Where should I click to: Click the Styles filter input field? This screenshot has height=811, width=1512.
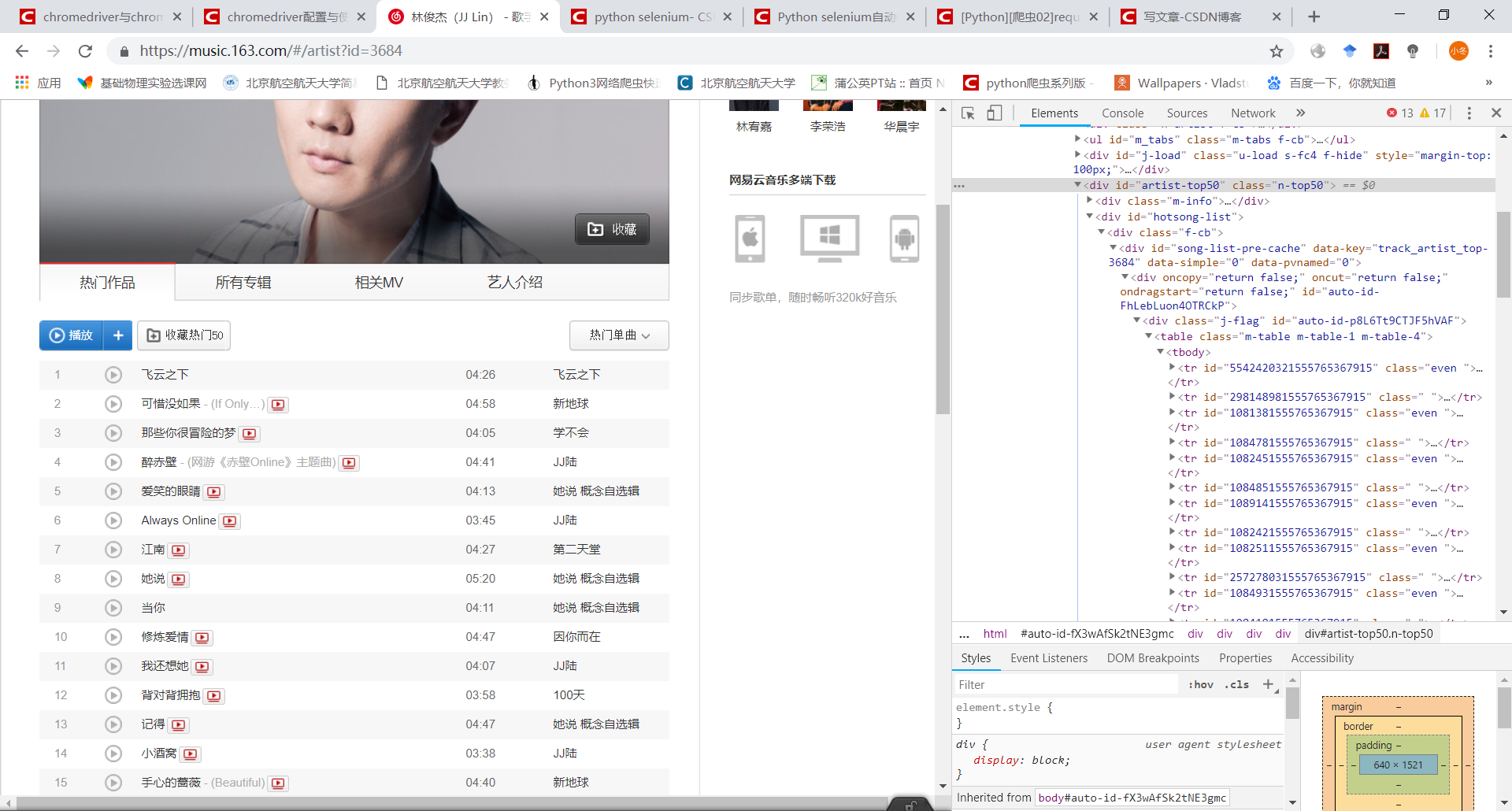coord(1066,685)
